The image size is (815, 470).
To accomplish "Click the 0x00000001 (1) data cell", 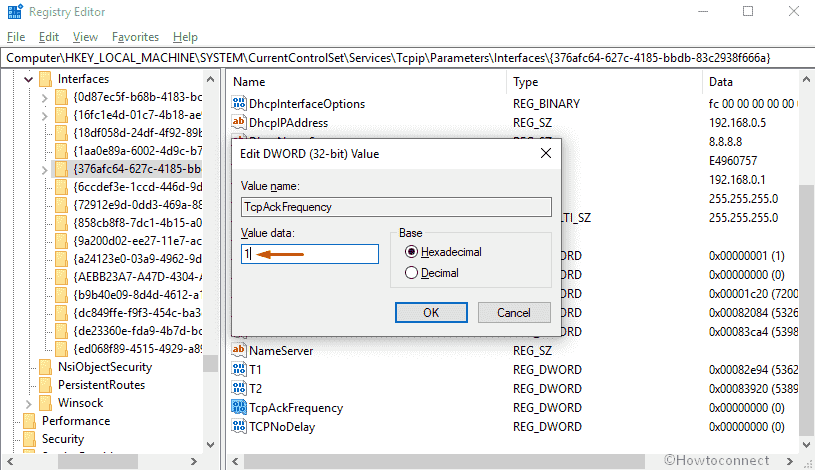I will tap(746, 255).
